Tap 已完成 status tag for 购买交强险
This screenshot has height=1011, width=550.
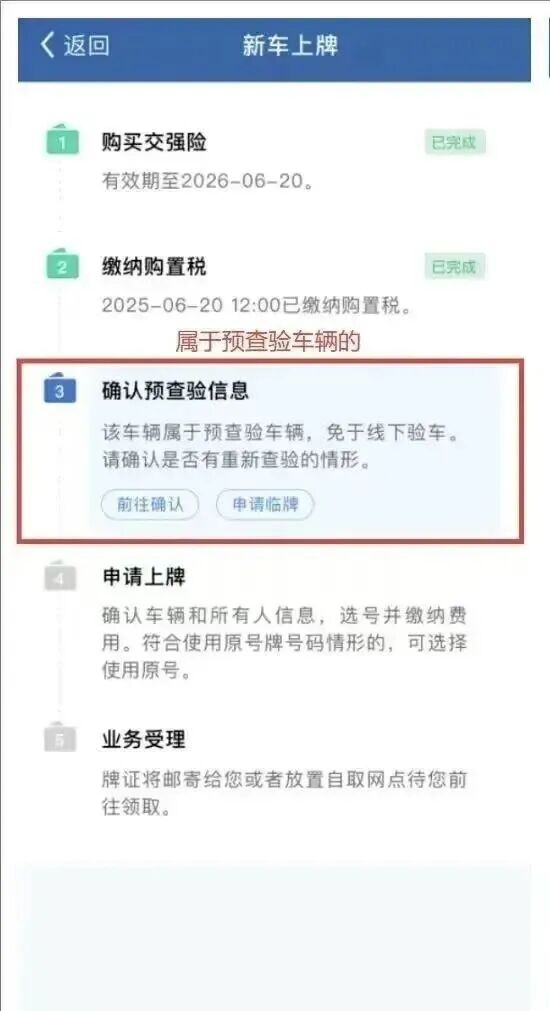[455, 142]
